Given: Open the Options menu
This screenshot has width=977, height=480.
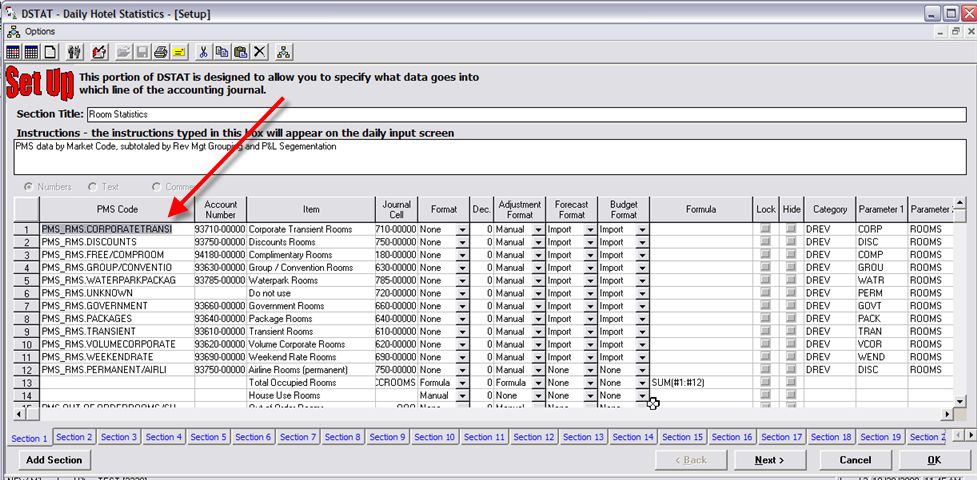Looking at the screenshot, I should [40, 31].
